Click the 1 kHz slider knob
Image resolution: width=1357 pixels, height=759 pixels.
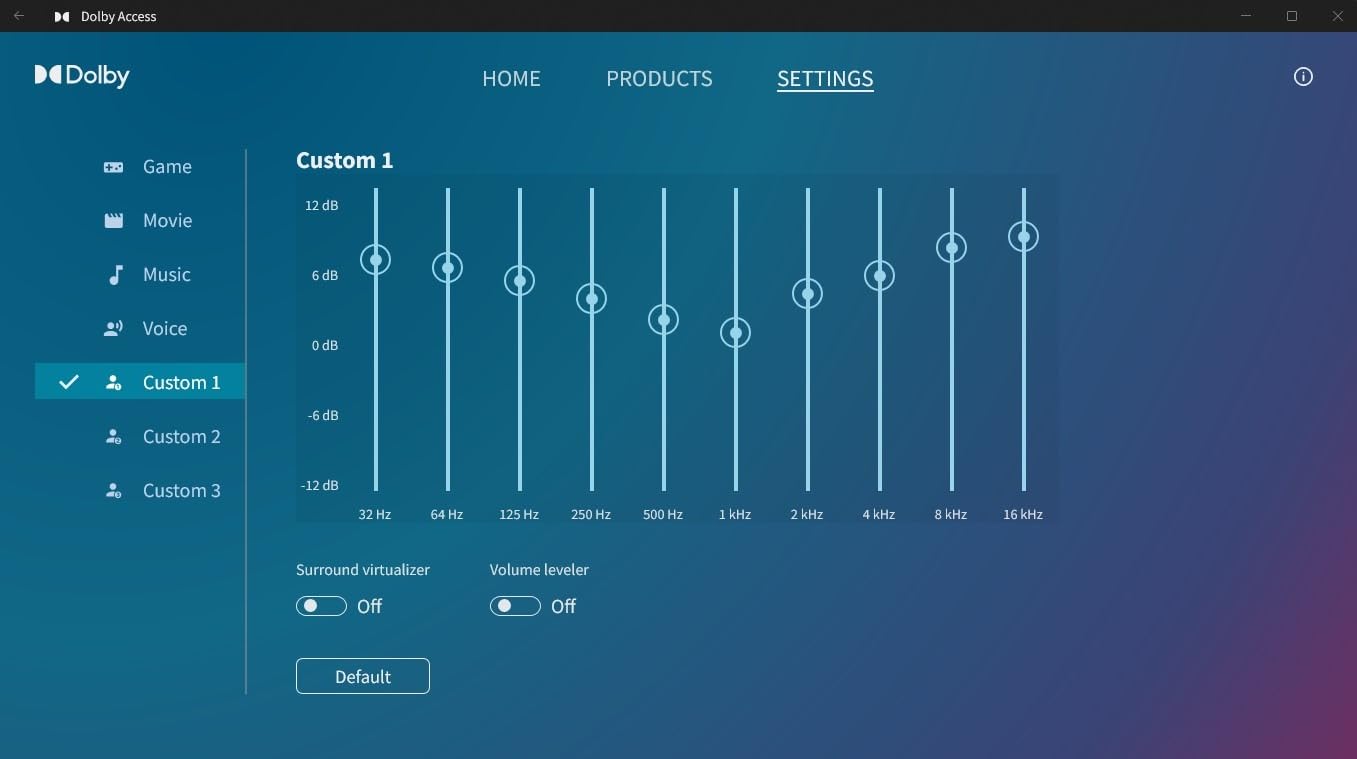[x=736, y=333]
